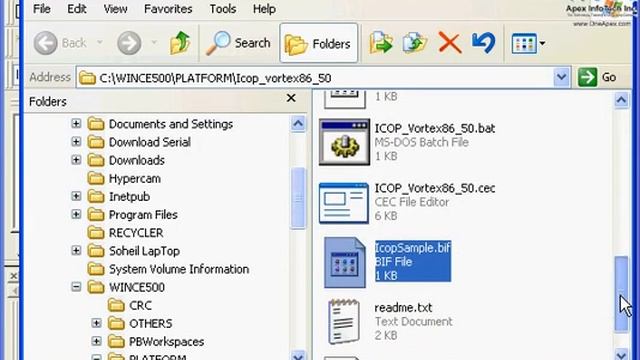Open the Tools menu

(222, 9)
